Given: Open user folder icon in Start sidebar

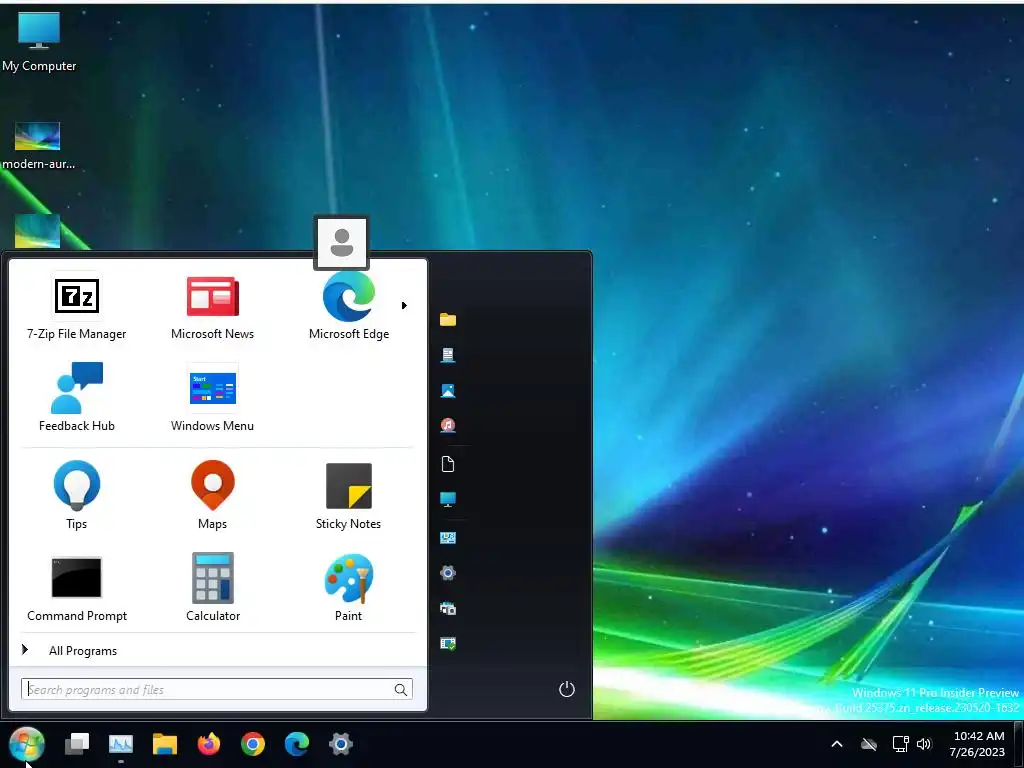Looking at the screenshot, I should tap(448, 319).
